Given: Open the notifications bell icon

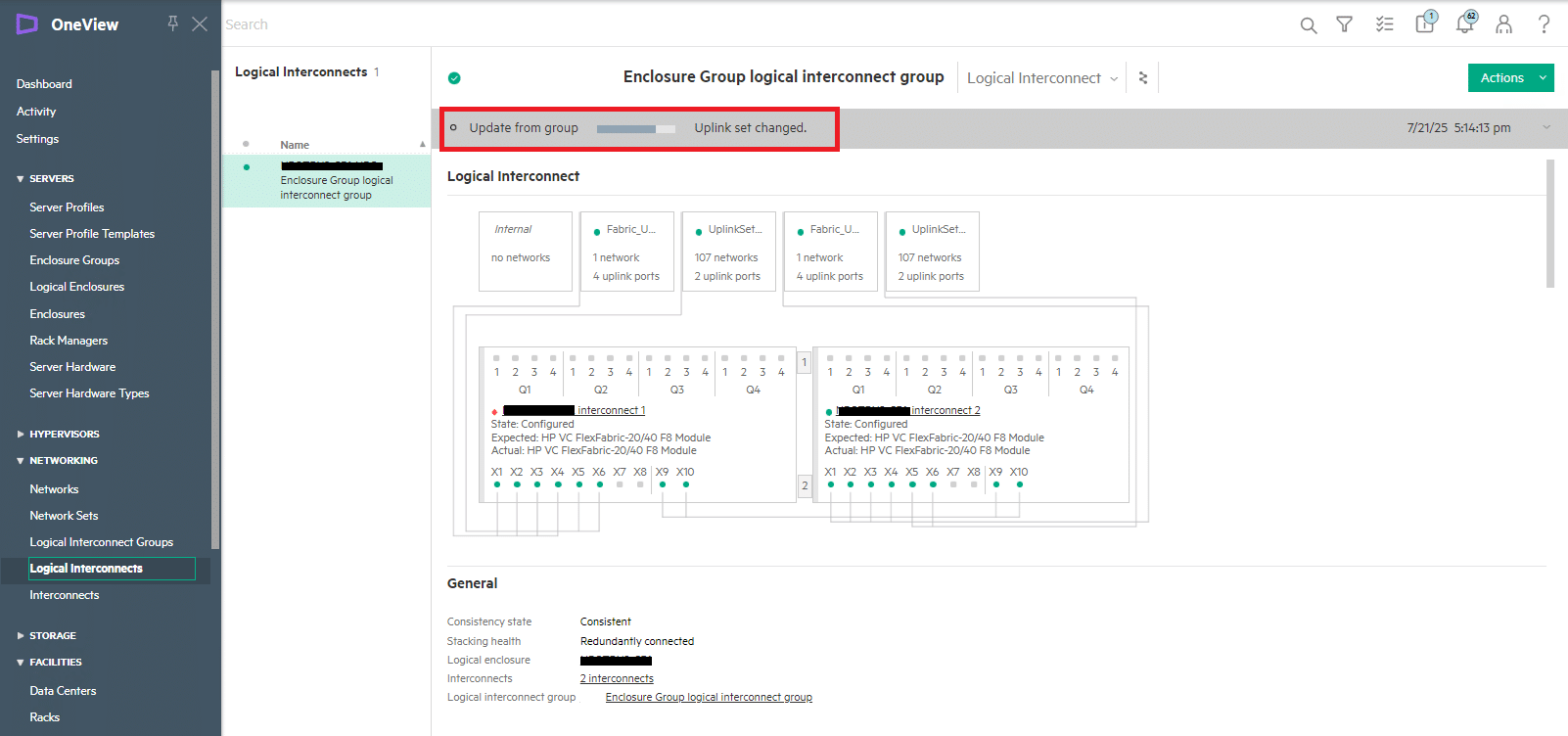Looking at the screenshot, I should [x=1465, y=23].
